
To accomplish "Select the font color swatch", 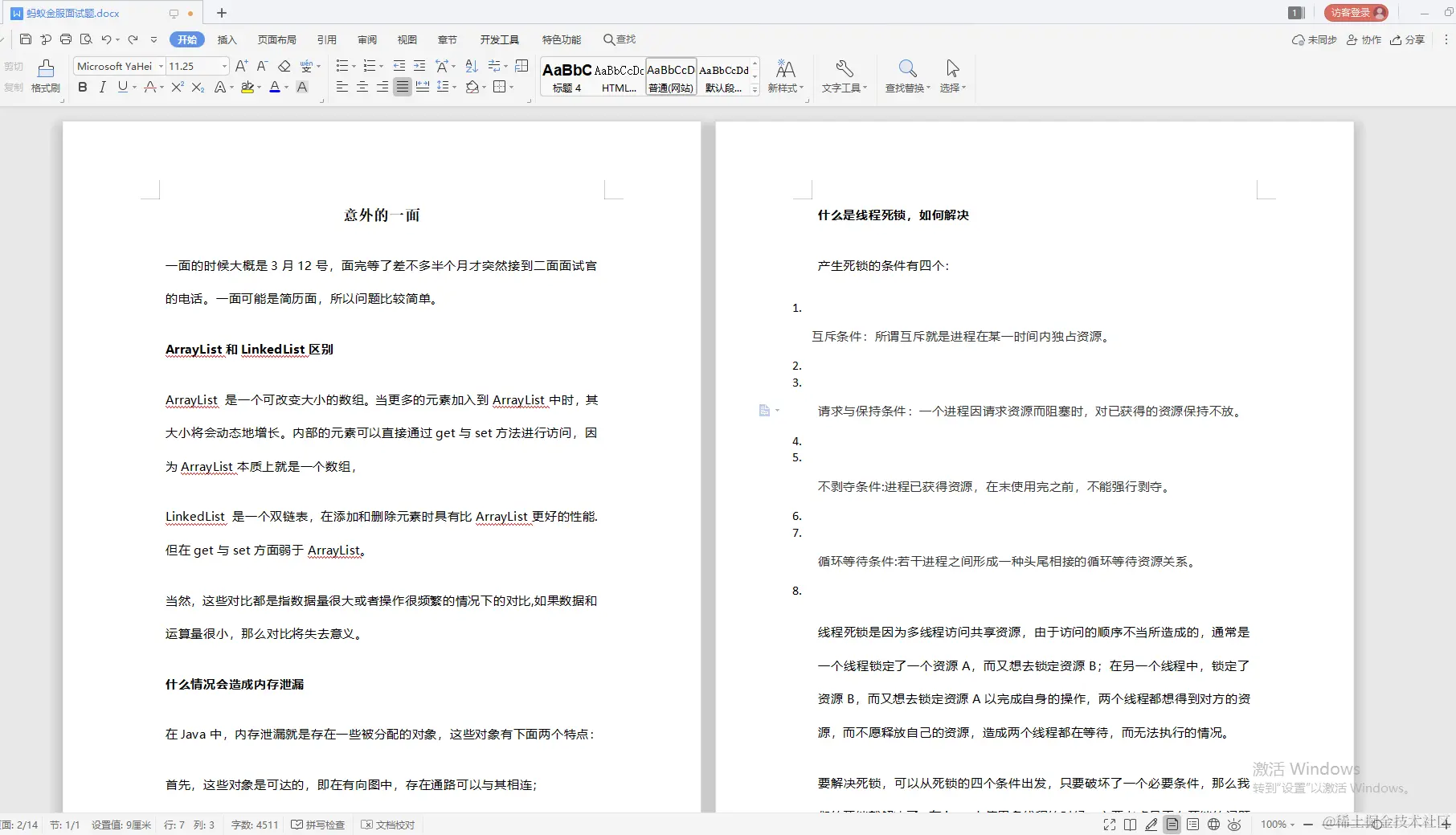I will [276, 88].
